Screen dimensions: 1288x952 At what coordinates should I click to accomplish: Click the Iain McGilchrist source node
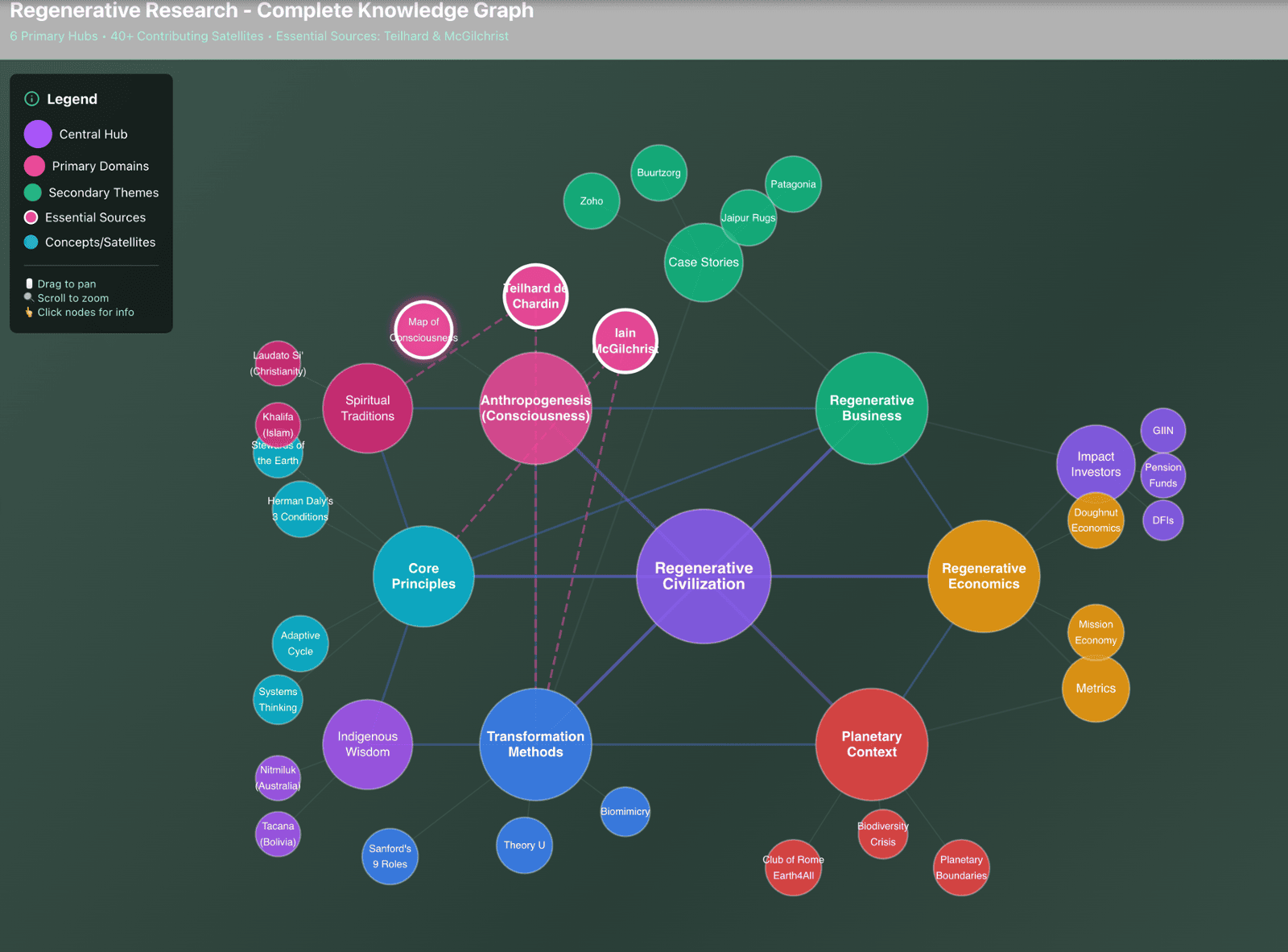[x=625, y=341]
